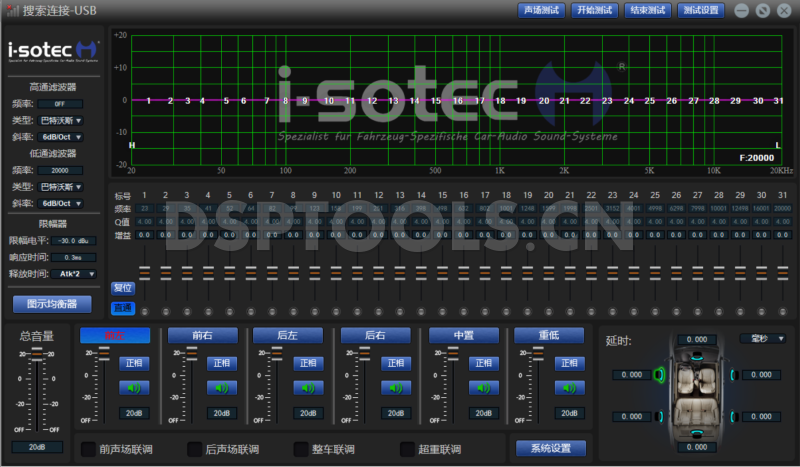Click the signal bars icon in title
Screen dimensions: 800x467
point(13,10)
